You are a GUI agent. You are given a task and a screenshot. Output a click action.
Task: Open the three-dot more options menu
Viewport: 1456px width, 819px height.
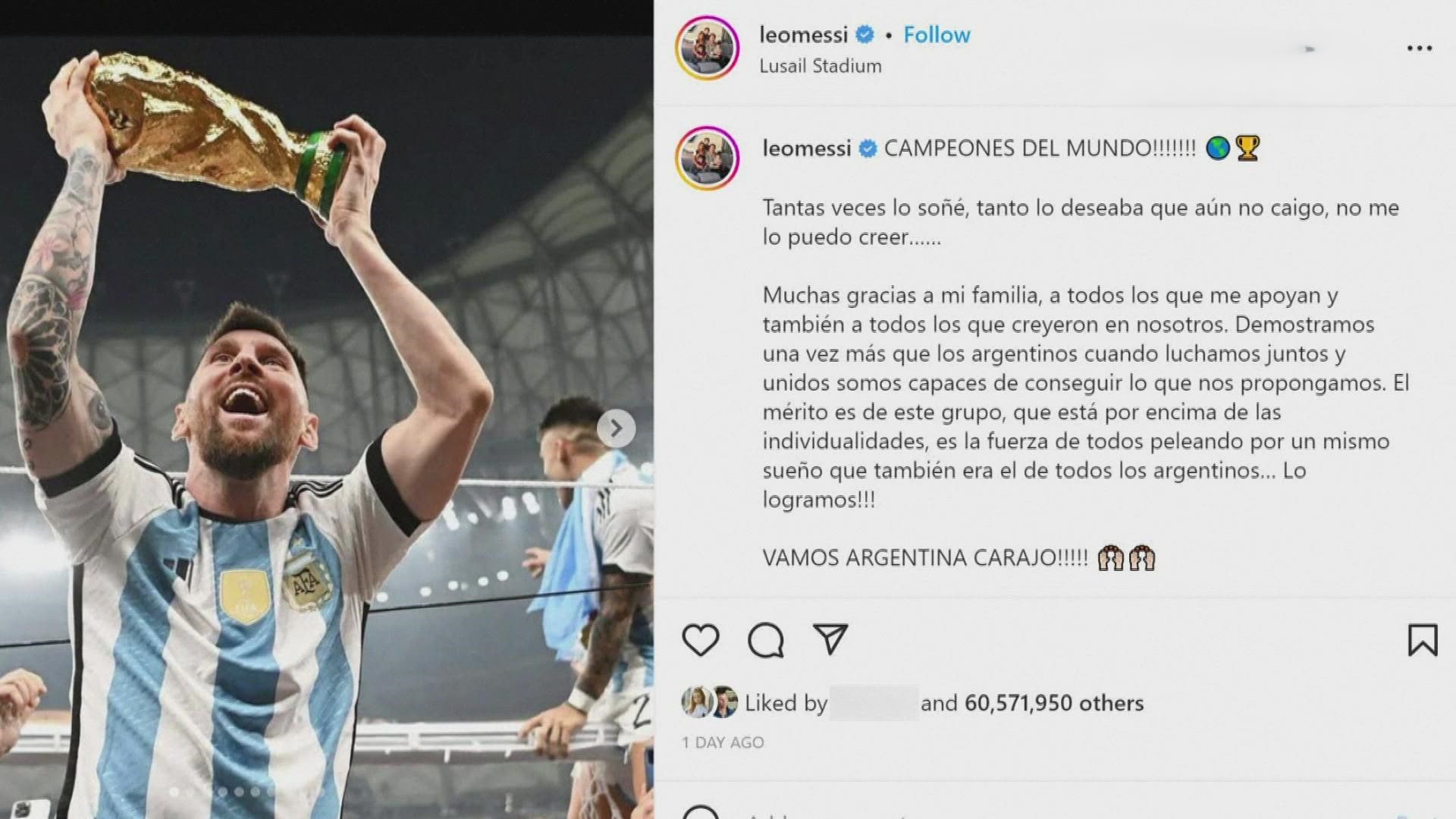(x=1420, y=48)
